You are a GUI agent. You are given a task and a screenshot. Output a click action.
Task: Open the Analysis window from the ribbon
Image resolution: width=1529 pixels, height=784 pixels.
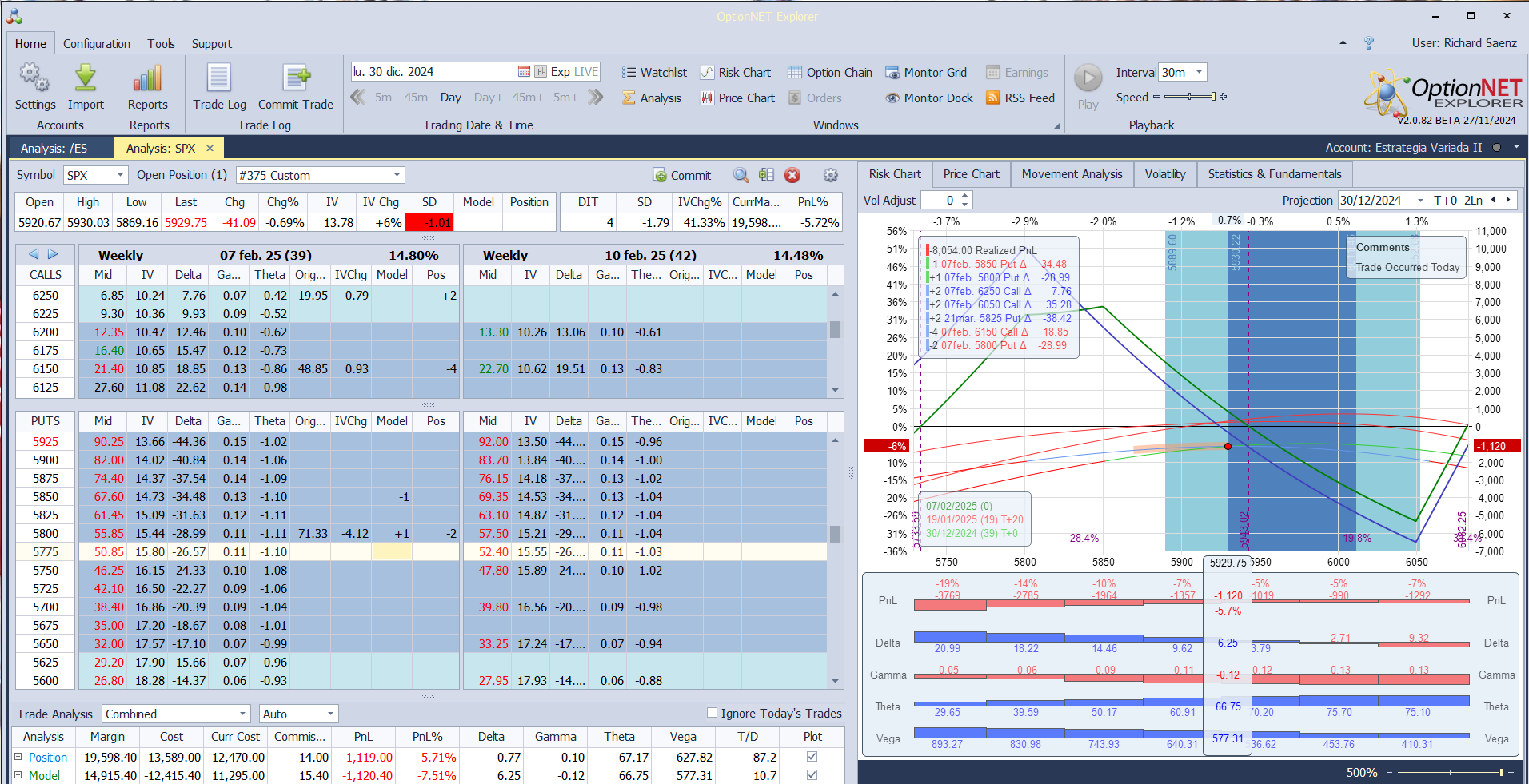652,98
